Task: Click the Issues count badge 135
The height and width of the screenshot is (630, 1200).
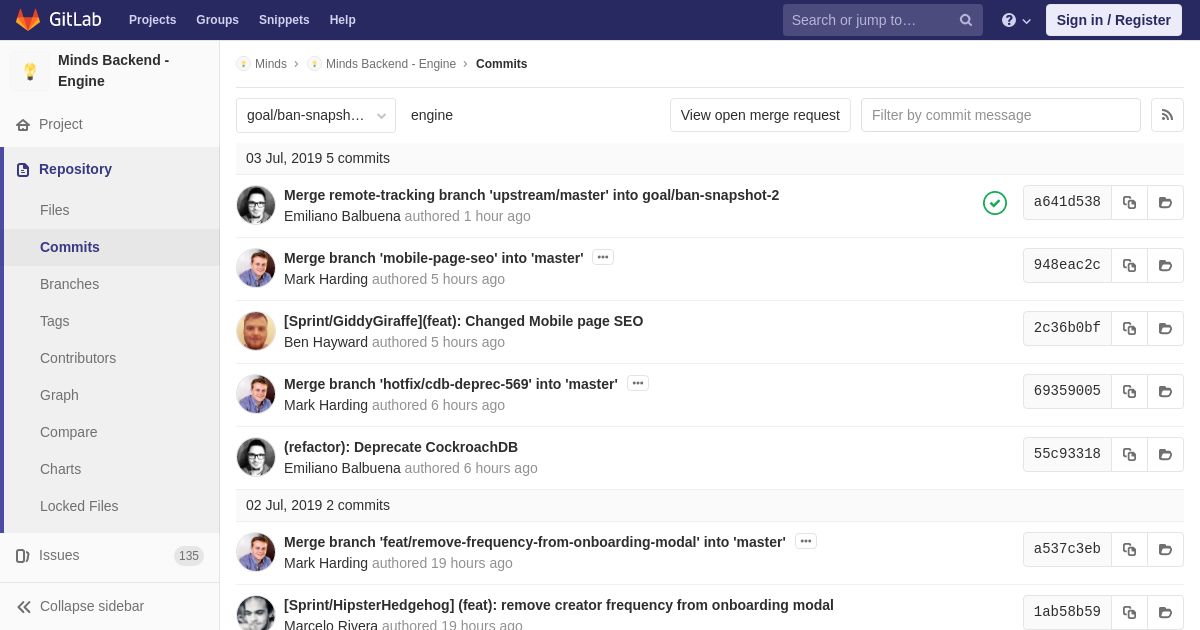Action: pyautogui.click(x=189, y=556)
